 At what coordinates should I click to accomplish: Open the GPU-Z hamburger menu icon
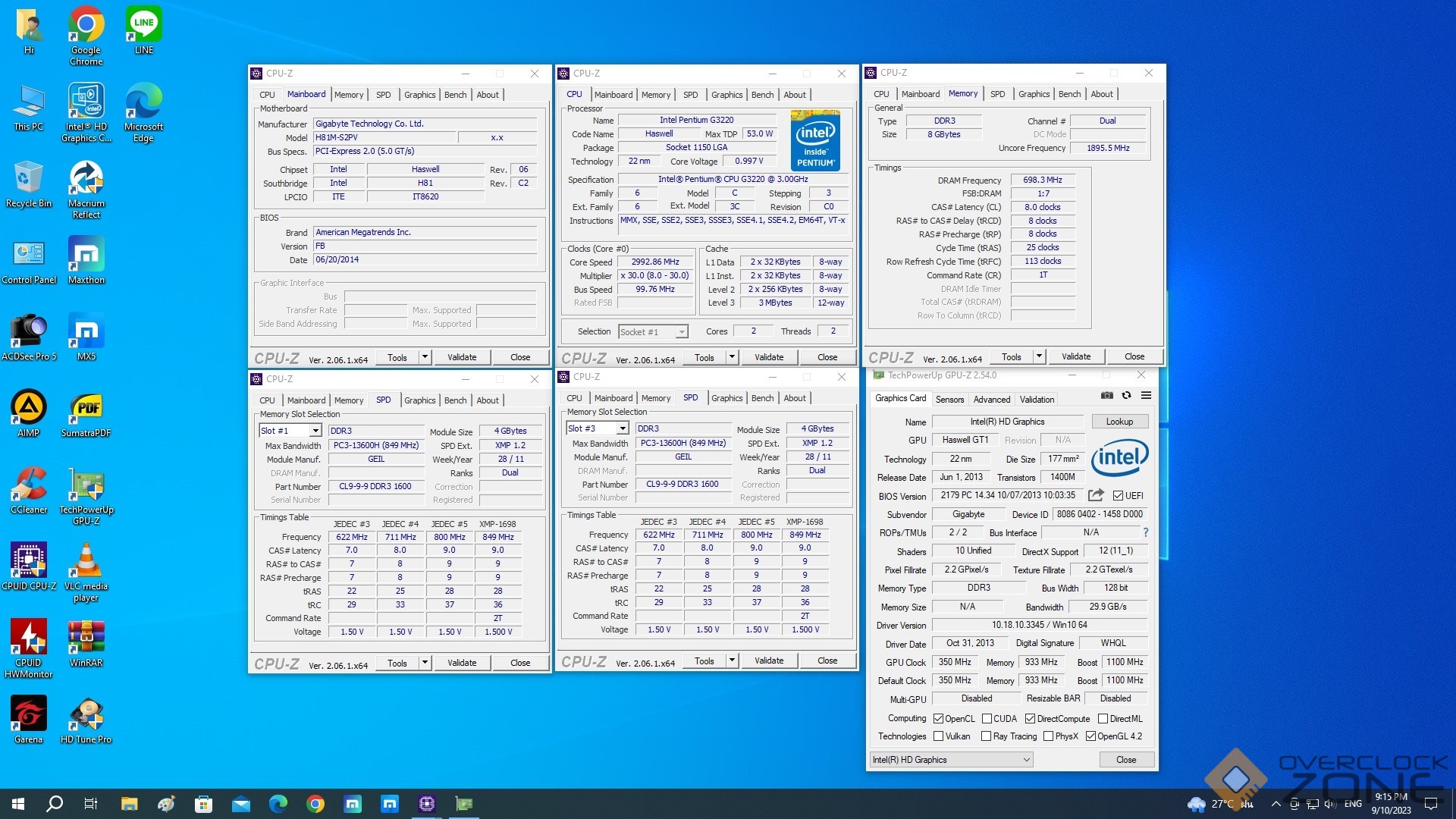[x=1146, y=395]
